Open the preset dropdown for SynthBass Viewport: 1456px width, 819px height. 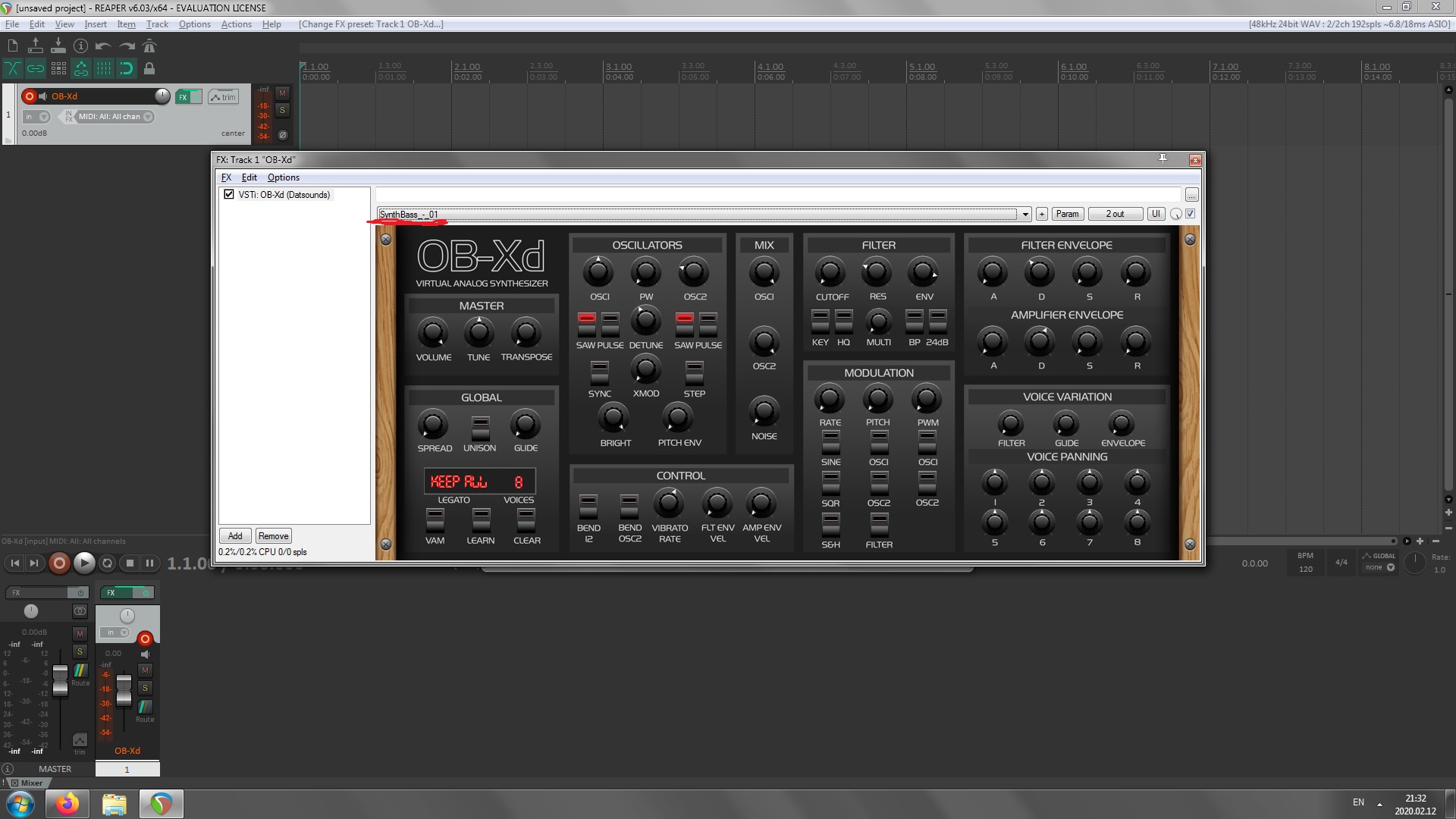point(1024,214)
